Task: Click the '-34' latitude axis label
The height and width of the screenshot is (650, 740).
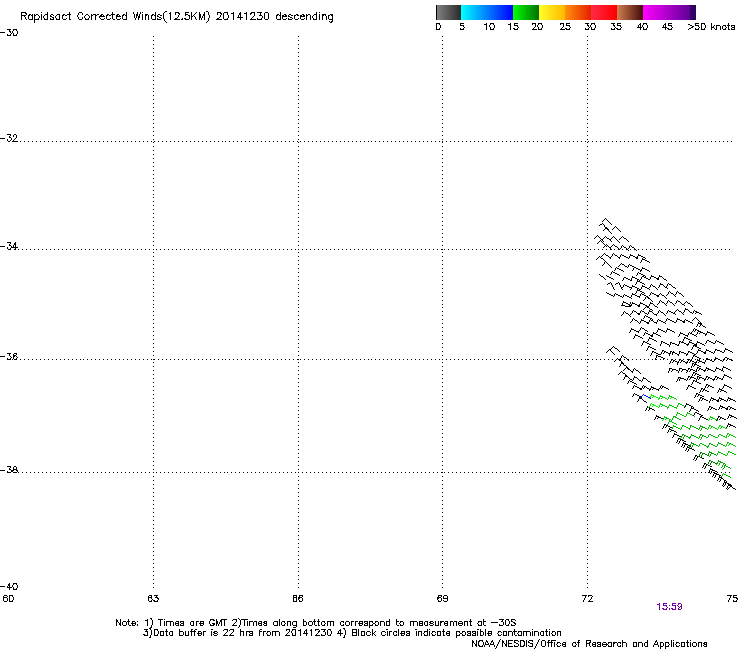Action: tap(9, 246)
